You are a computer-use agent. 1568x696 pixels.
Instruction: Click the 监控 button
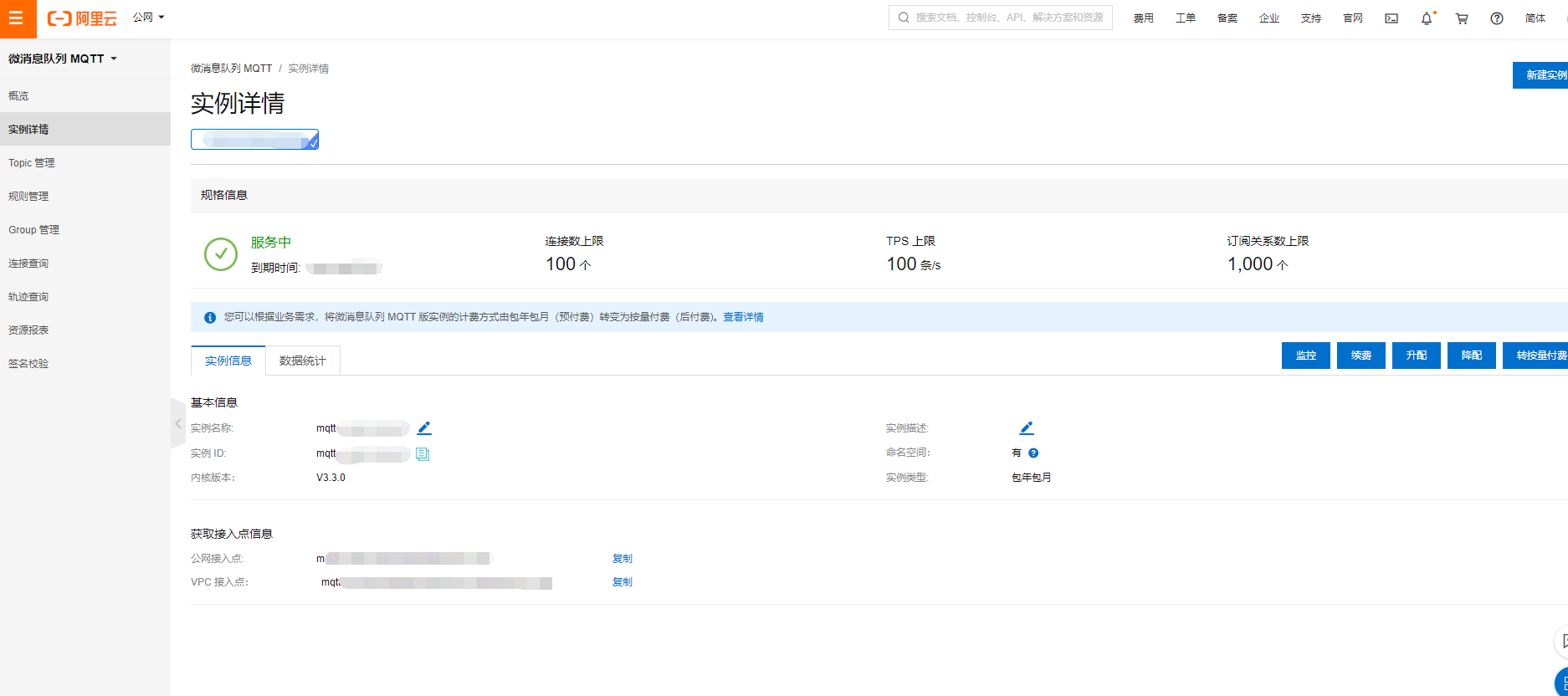pyautogui.click(x=1306, y=356)
